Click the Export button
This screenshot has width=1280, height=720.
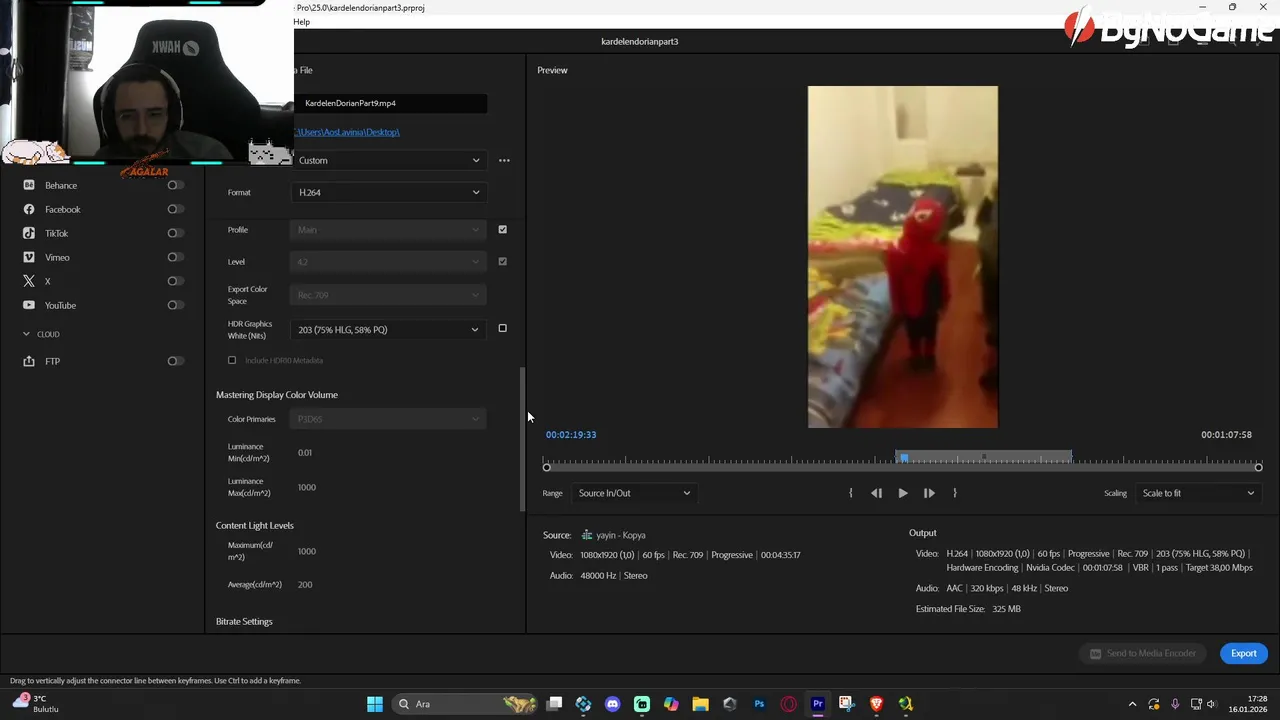click(x=1244, y=653)
